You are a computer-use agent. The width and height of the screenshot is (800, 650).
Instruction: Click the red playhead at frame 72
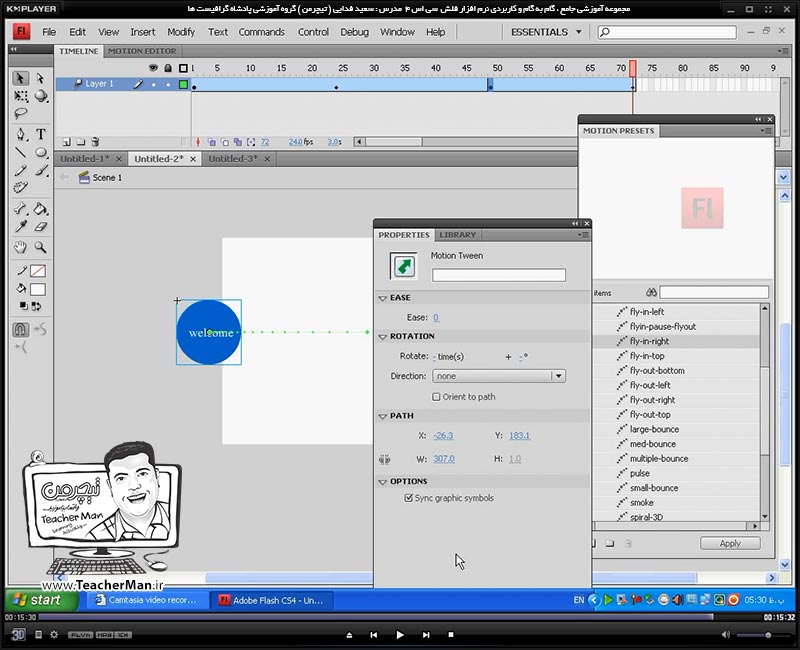pos(633,68)
